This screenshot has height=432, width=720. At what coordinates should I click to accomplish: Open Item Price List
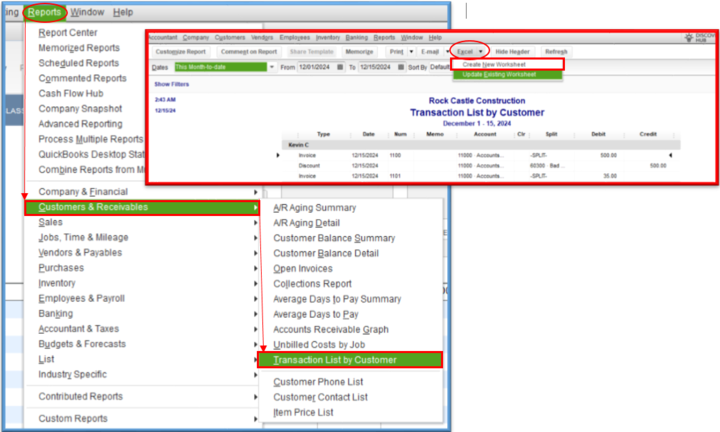pyautogui.click(x=304, y=412)
